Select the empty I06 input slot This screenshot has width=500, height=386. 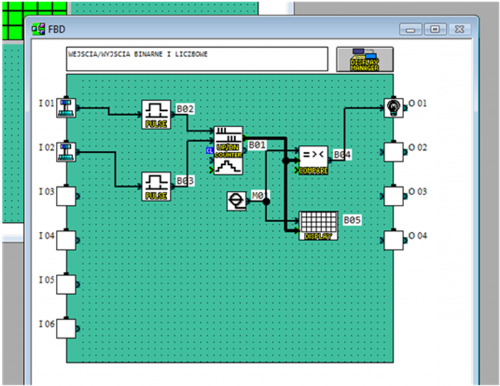tap(66, 328)
